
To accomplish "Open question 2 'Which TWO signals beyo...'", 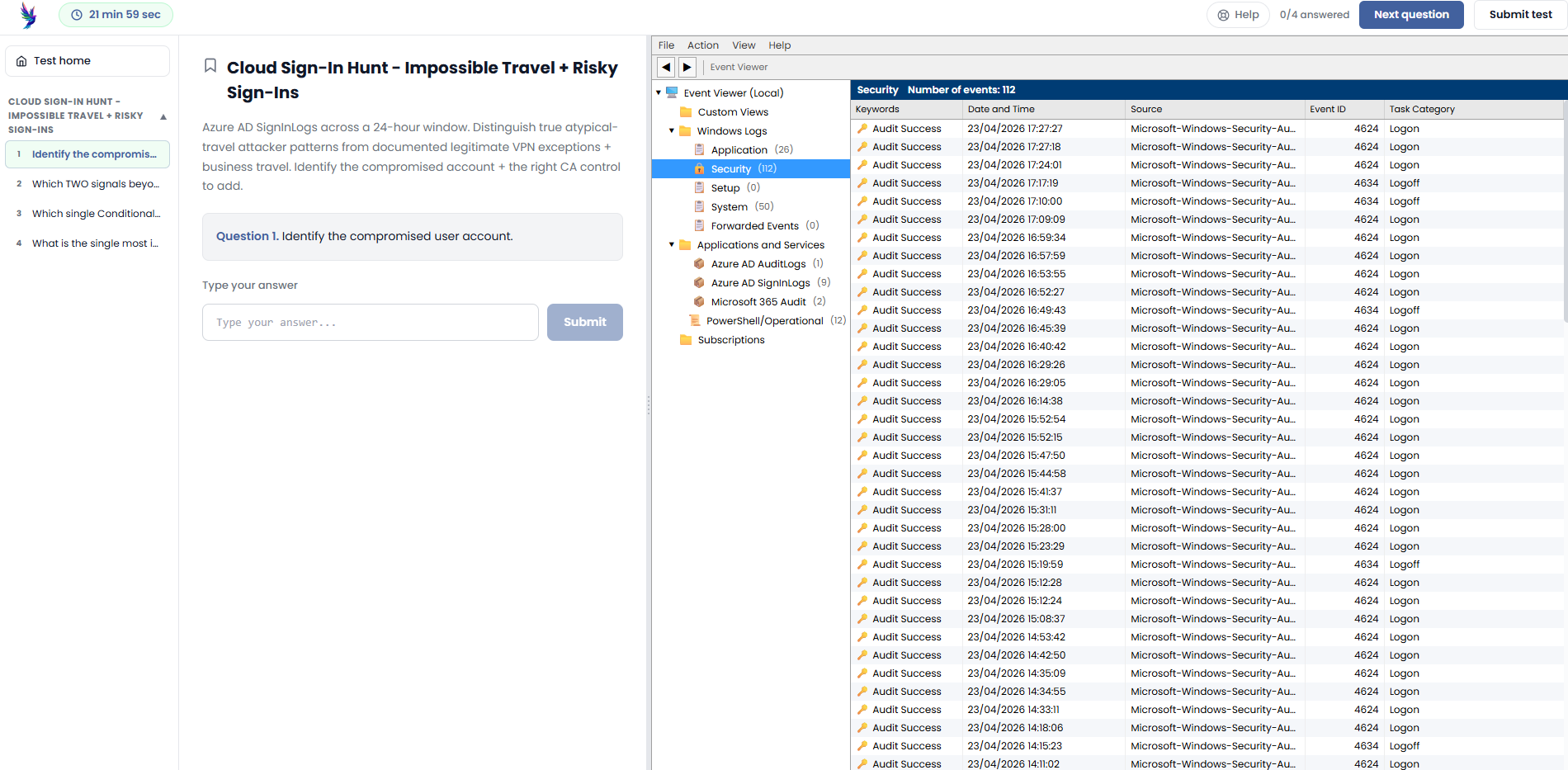I will pos(87,184).
